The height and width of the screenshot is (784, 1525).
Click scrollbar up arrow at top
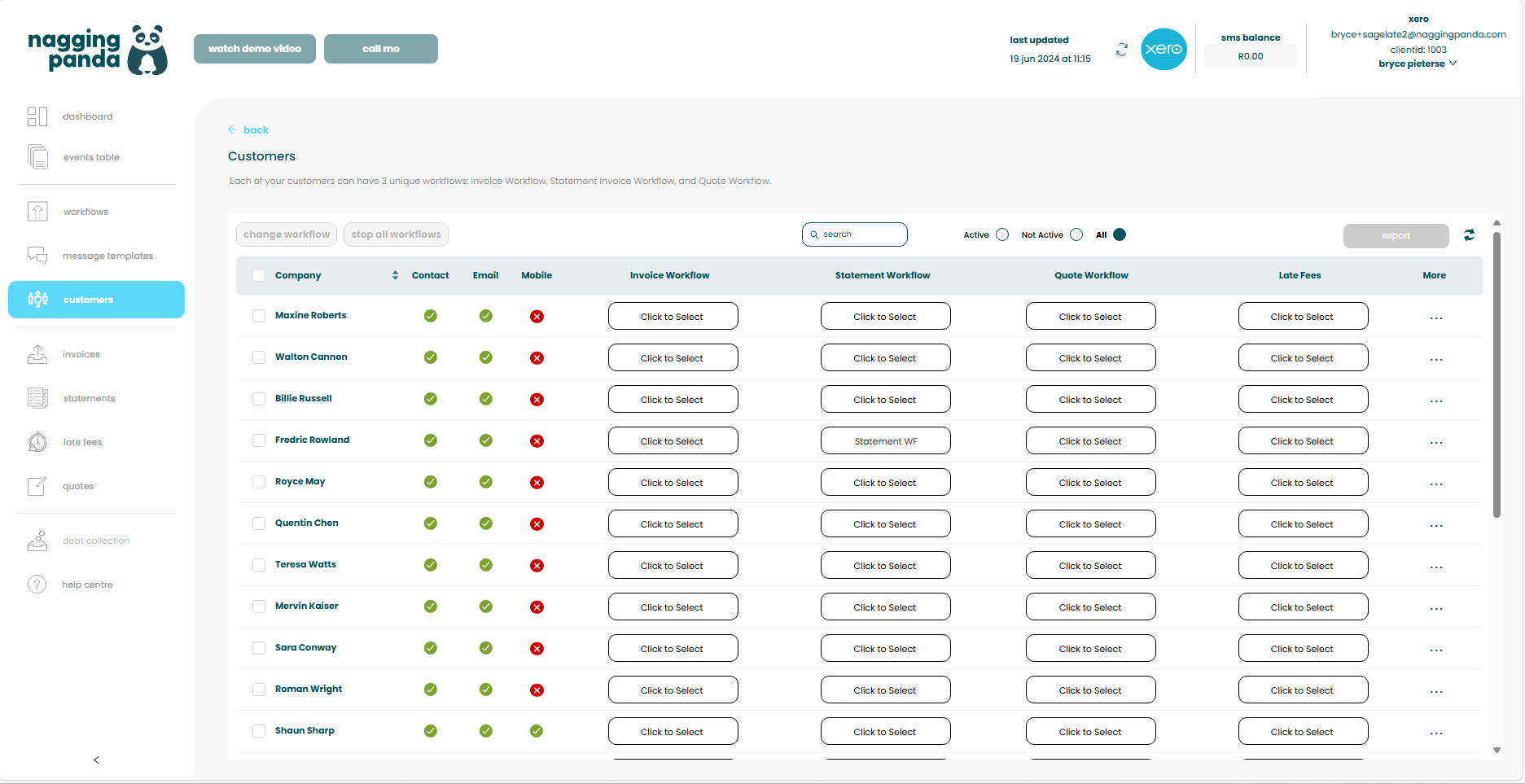point(1497,222)
